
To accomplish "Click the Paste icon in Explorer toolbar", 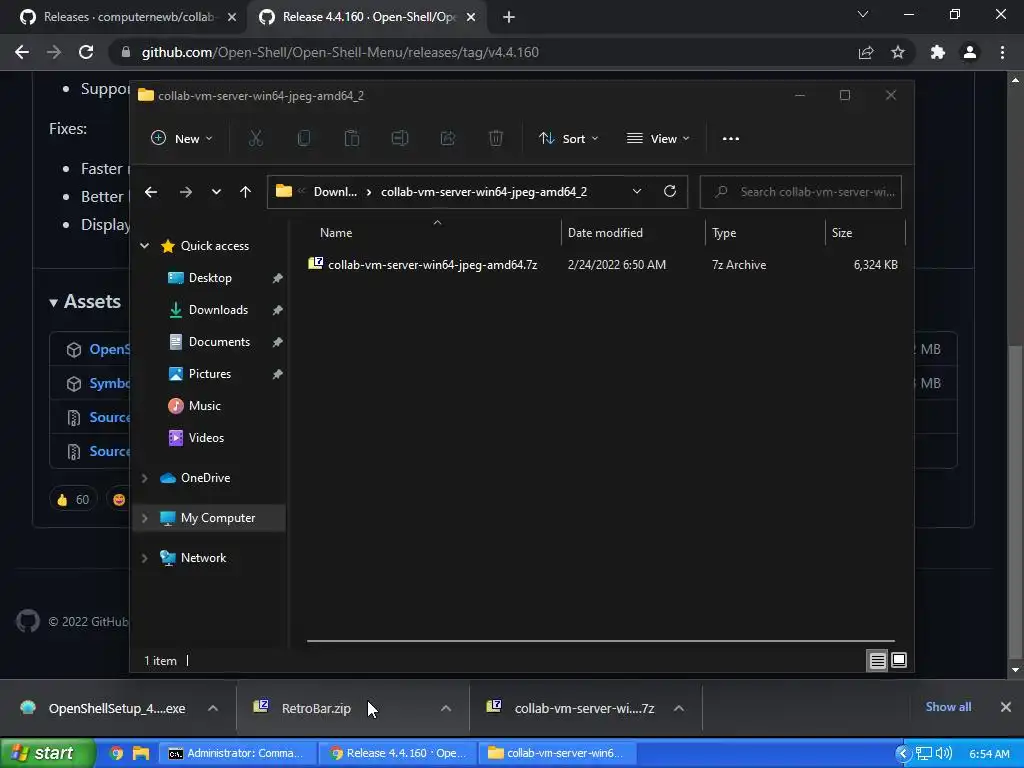I will click(352, 138).
